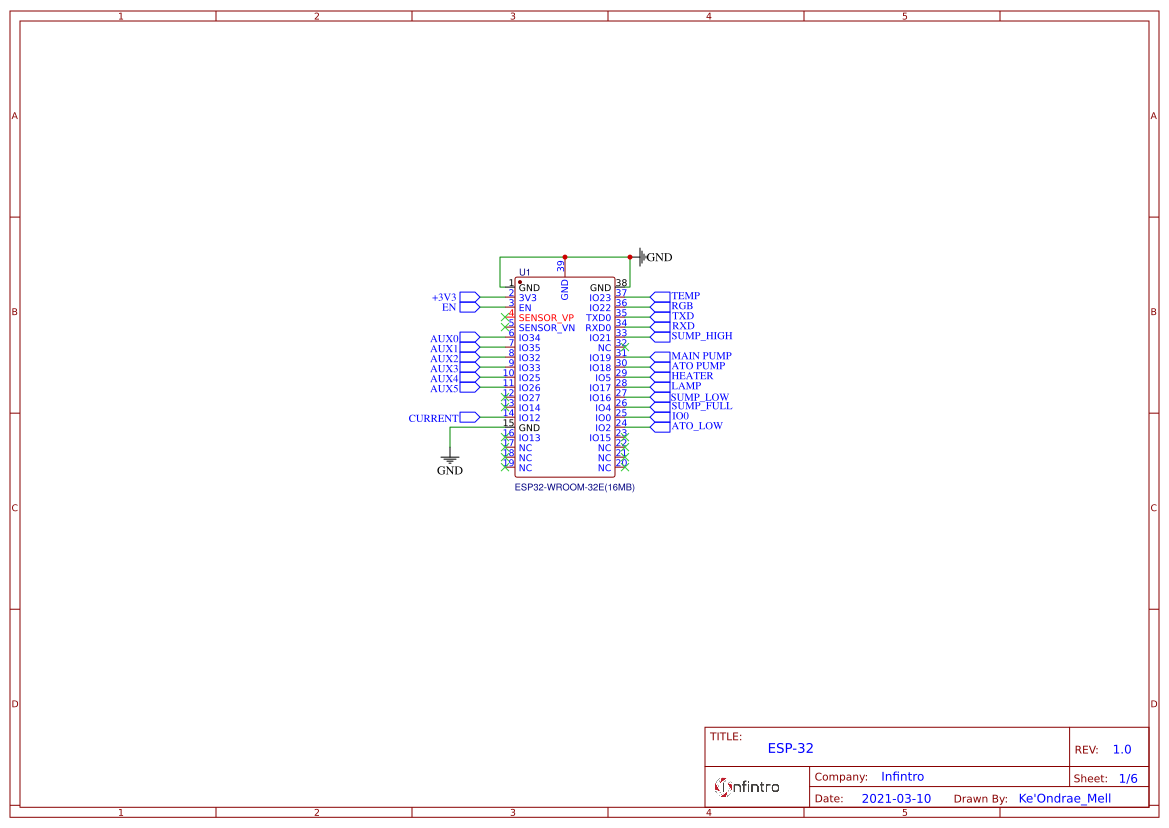This screenshot has height=828, width=1169.
Task: Click the Infintro logo in title block
Action: point(748,787)
